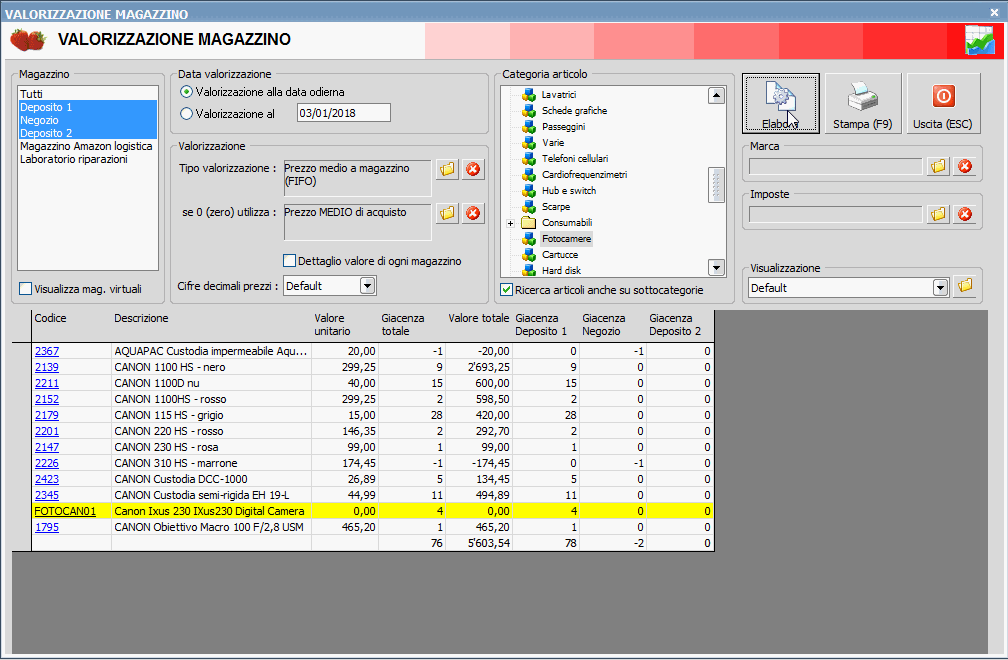Viewport: 1008px width, 660px height.
Task: Select Passeggini category icon
Action: pyautogui.click(x=528, y=127)
